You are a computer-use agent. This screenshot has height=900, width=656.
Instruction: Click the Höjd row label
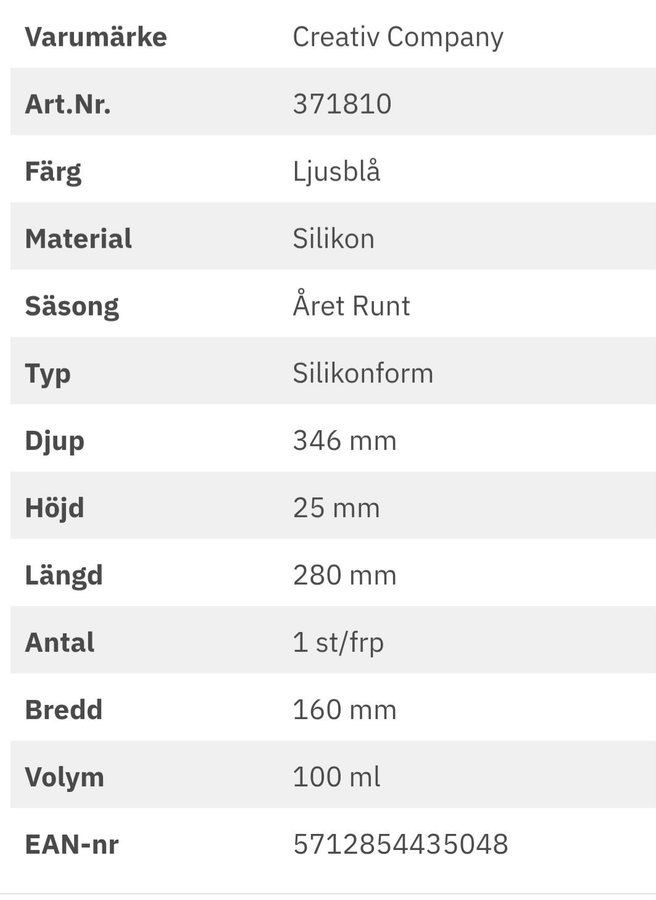point(54,508)
